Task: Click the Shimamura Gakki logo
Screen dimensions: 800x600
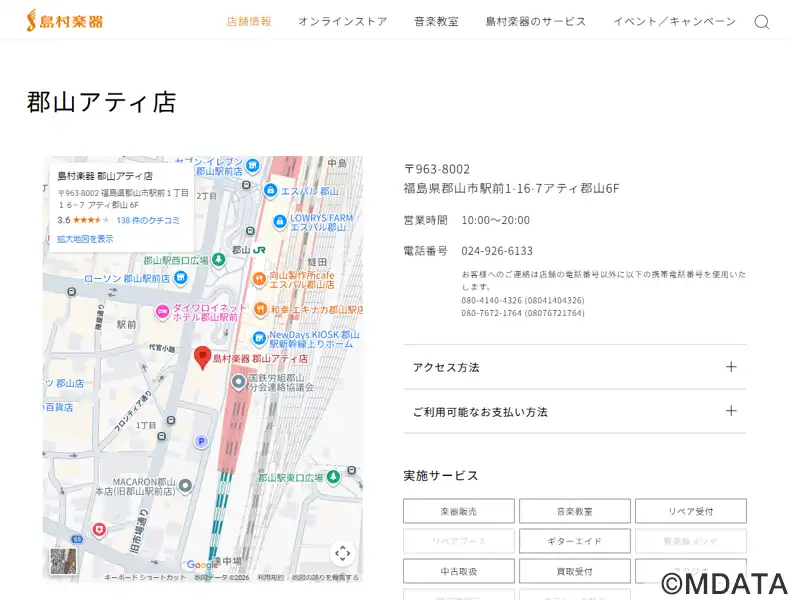Action: pos(65,20)
